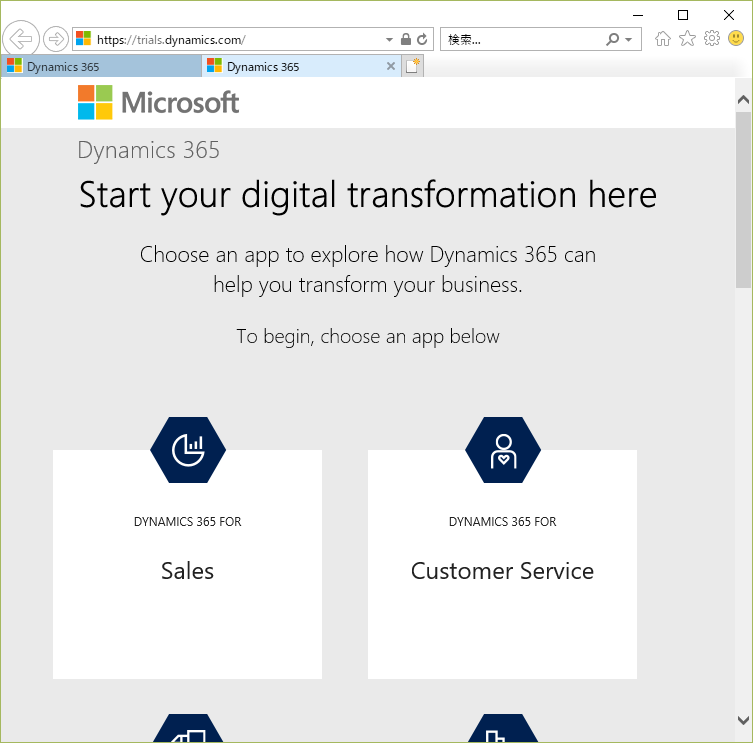This screenshot has height=743, width=753.
Task: Click the partially visible bottom-left hexagon icon
Action: click(188, 728)
